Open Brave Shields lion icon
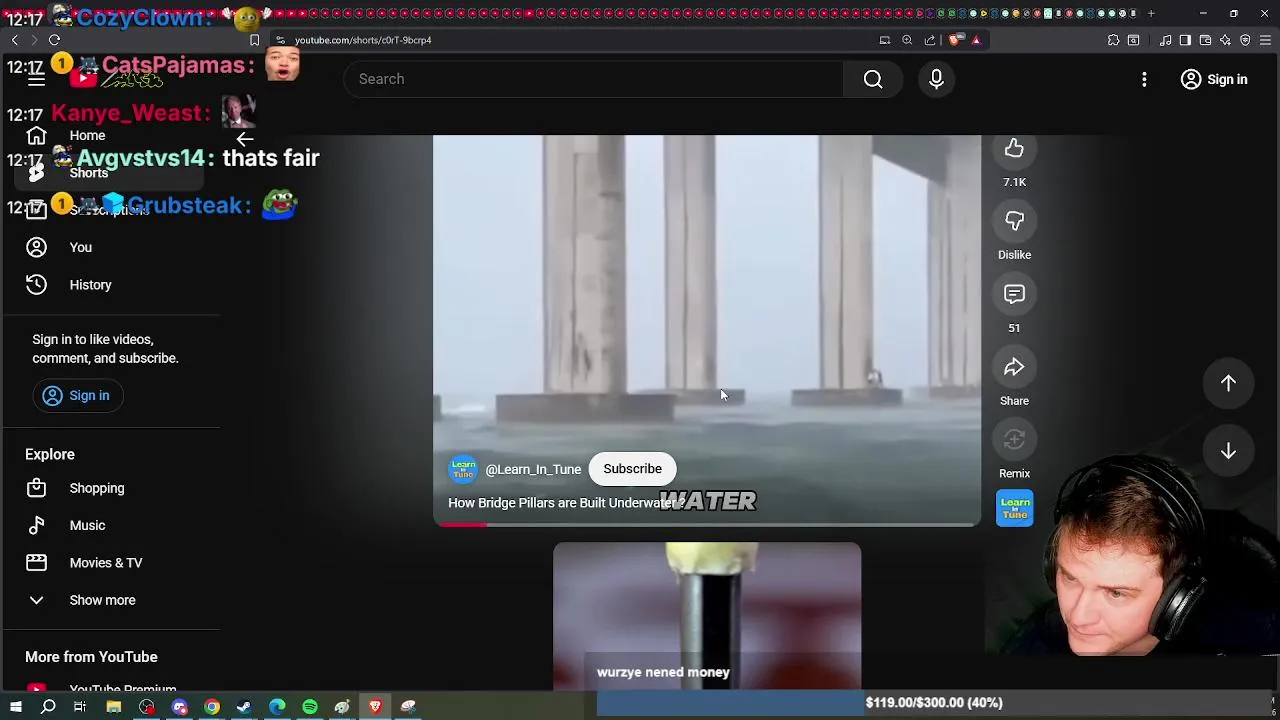The image size is (1280, 720). point(955,40)
